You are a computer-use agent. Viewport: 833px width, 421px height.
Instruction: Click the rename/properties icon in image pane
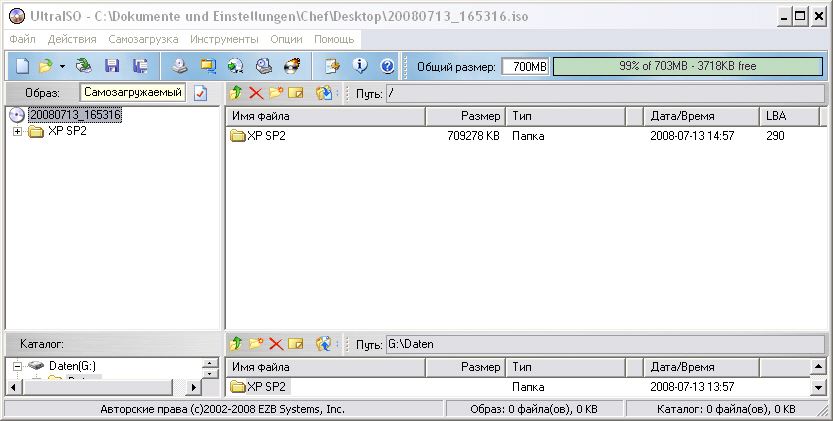[295, 94]
